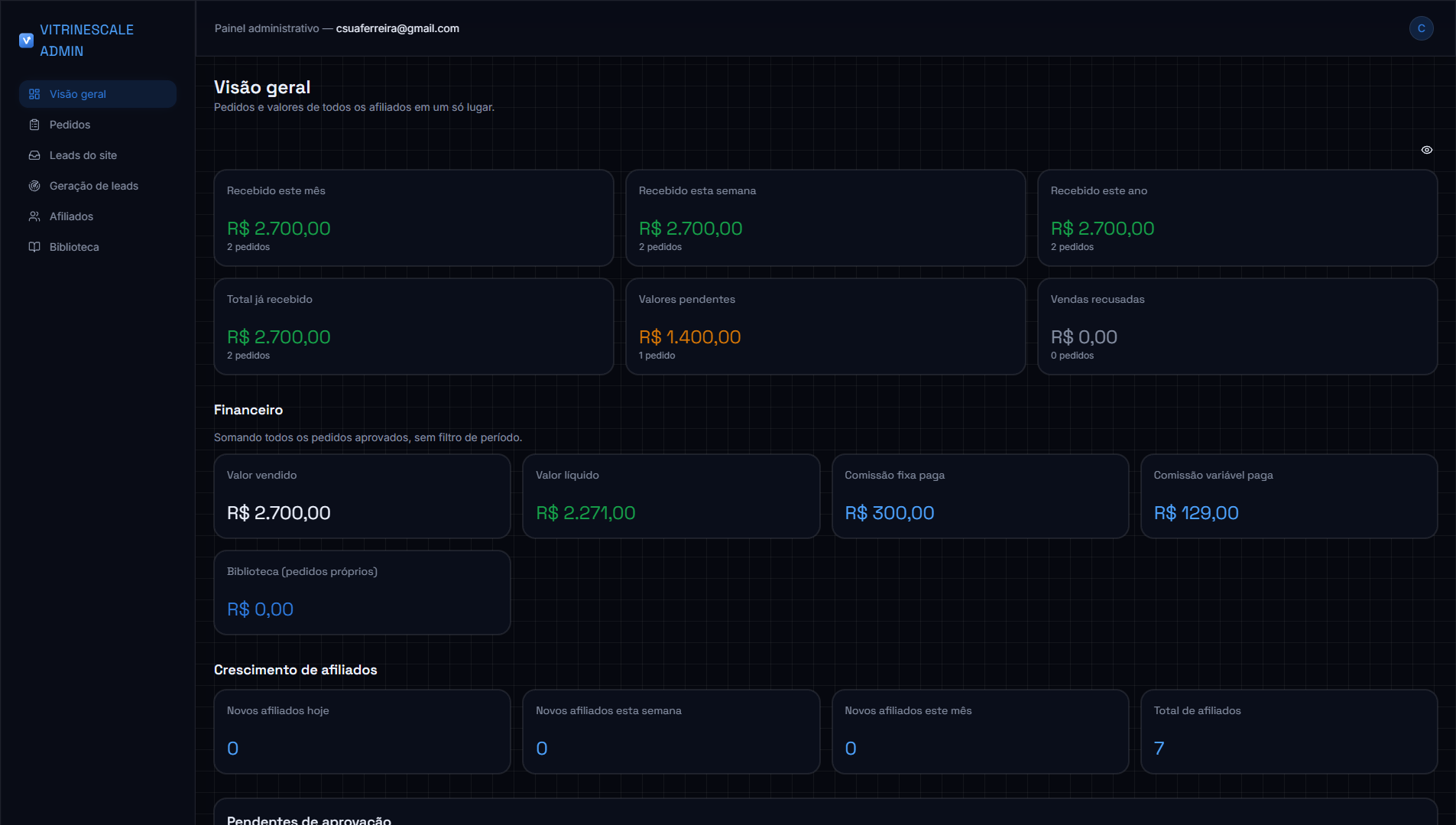1456x825 pixels.
Task: Click the Valores pendentes R$ 1.400,00 amount
Action: tap(689, 337)
